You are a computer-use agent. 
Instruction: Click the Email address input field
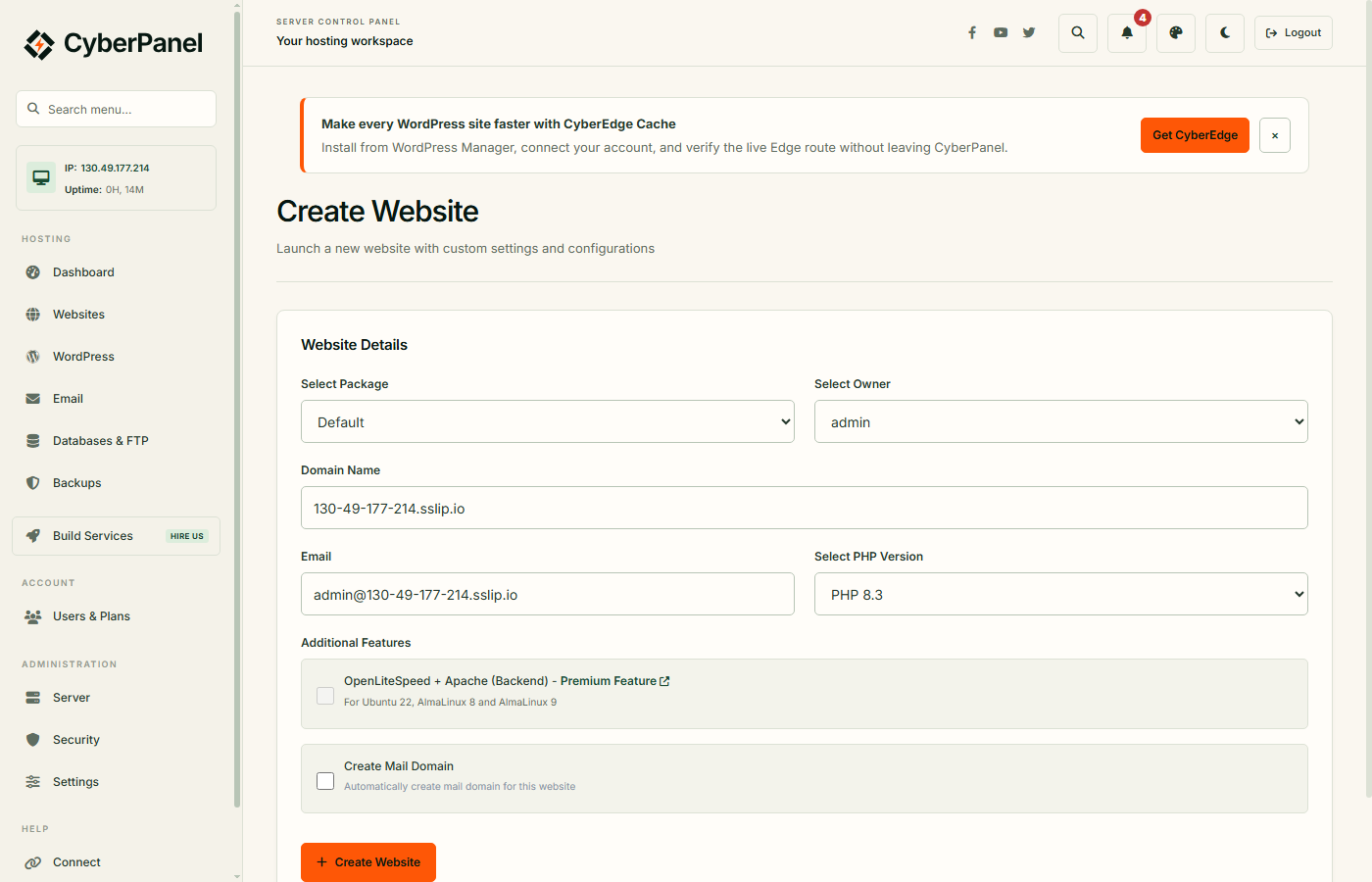coord(548,594)
